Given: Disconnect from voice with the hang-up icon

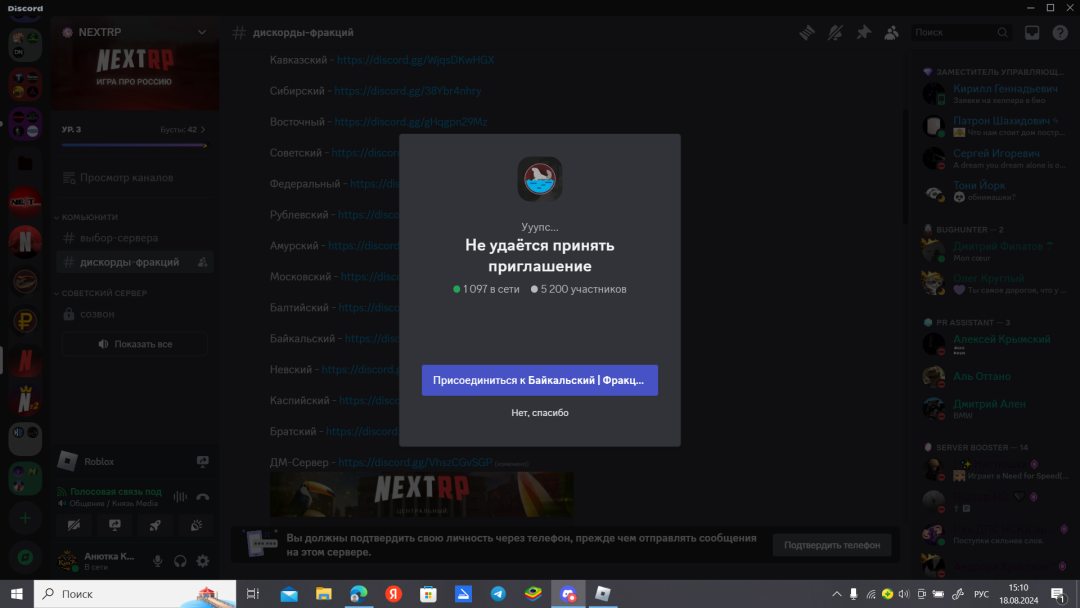Looking at the screenshot, I should [x=202, y=496].
